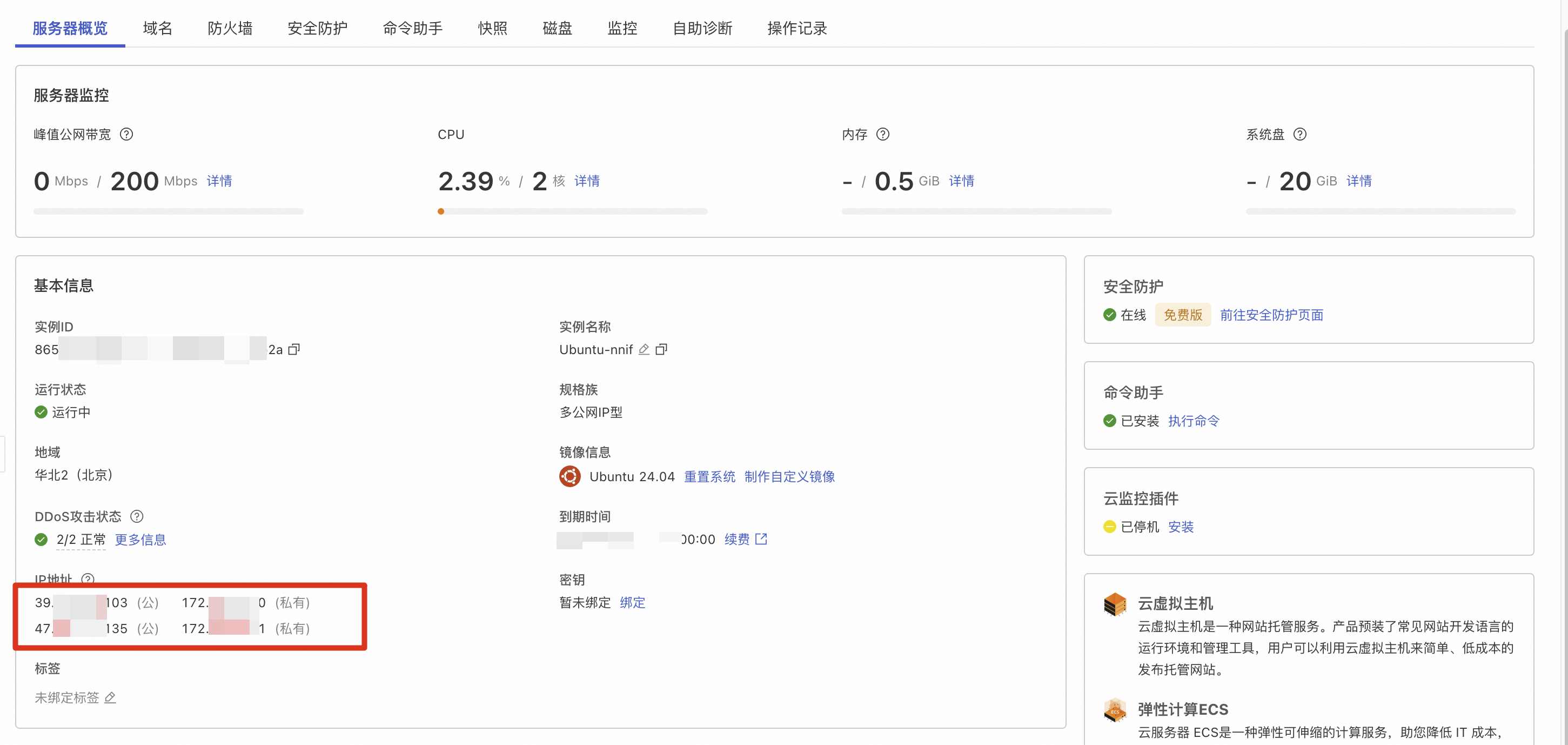The height and width of the screenshot is (745, 1568).
Task: Copy the instance name Ubuntu-nnif
Action: tap(661, 350)
